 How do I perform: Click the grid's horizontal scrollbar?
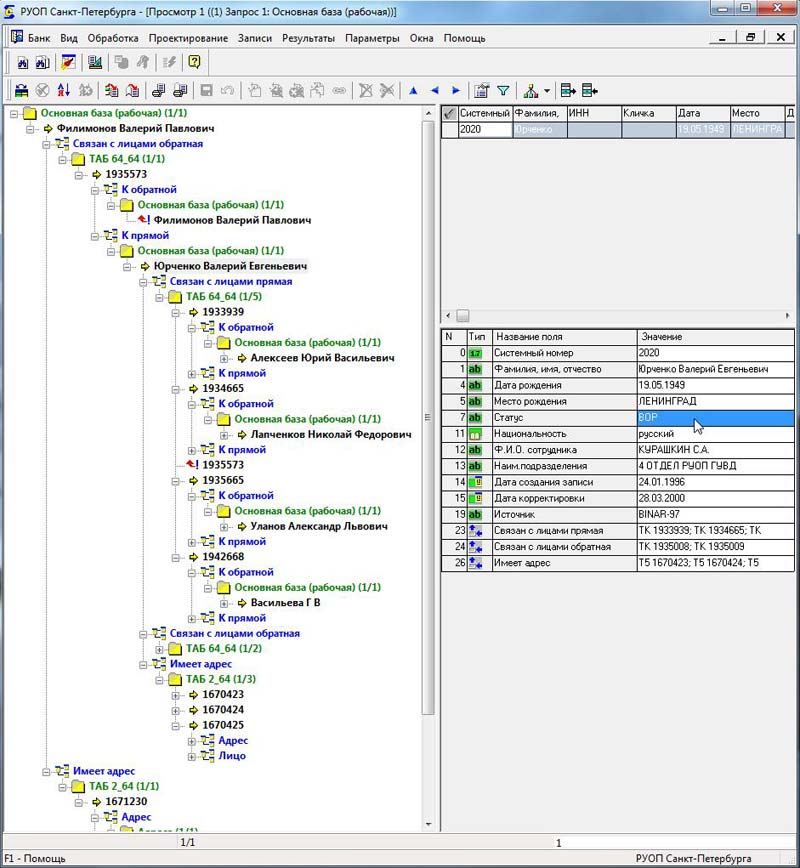coord(620,315)
